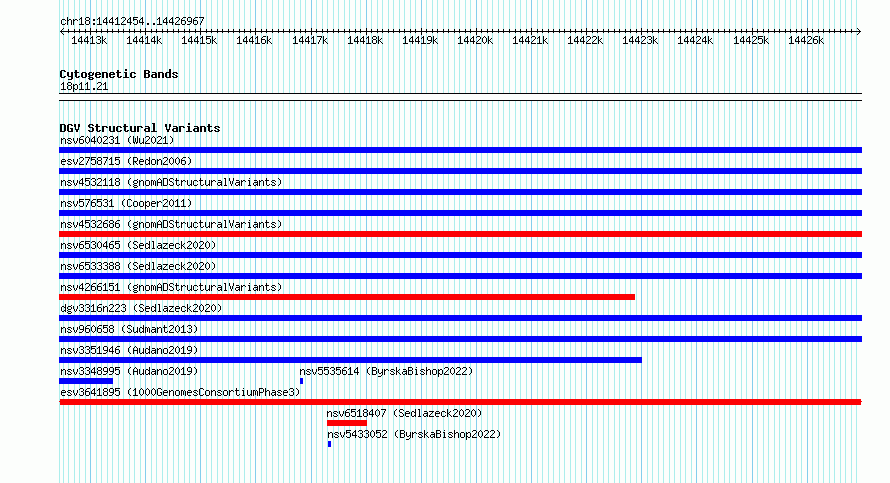This screenshot has width=890, height=483.
Task: Select the 14424k ruler position
Action: (x=695, y=40)
